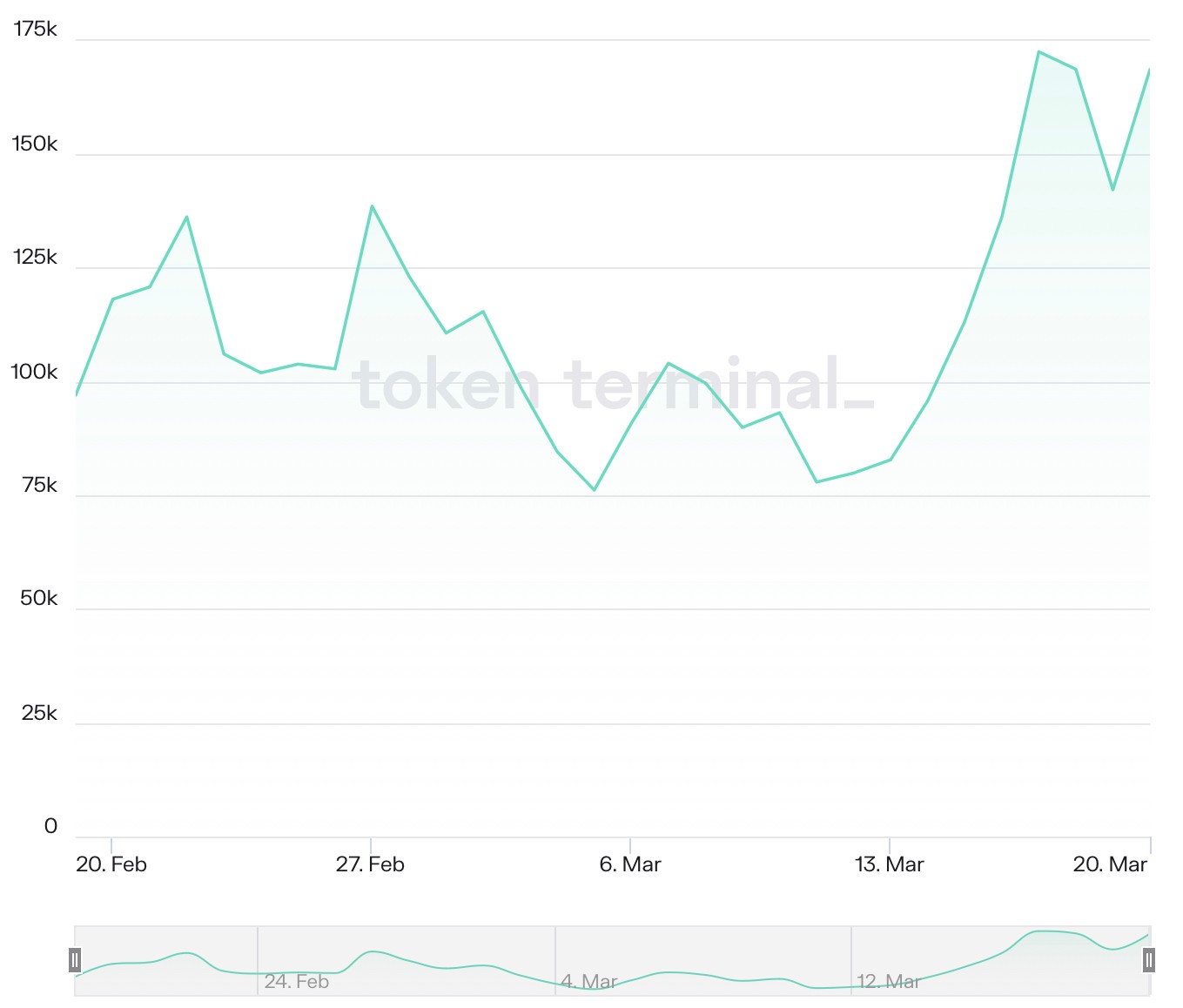This screenshot has width=1183, height=1008.
Task: Click the line's 27 Feb peak point
Action: click(372, 206)
